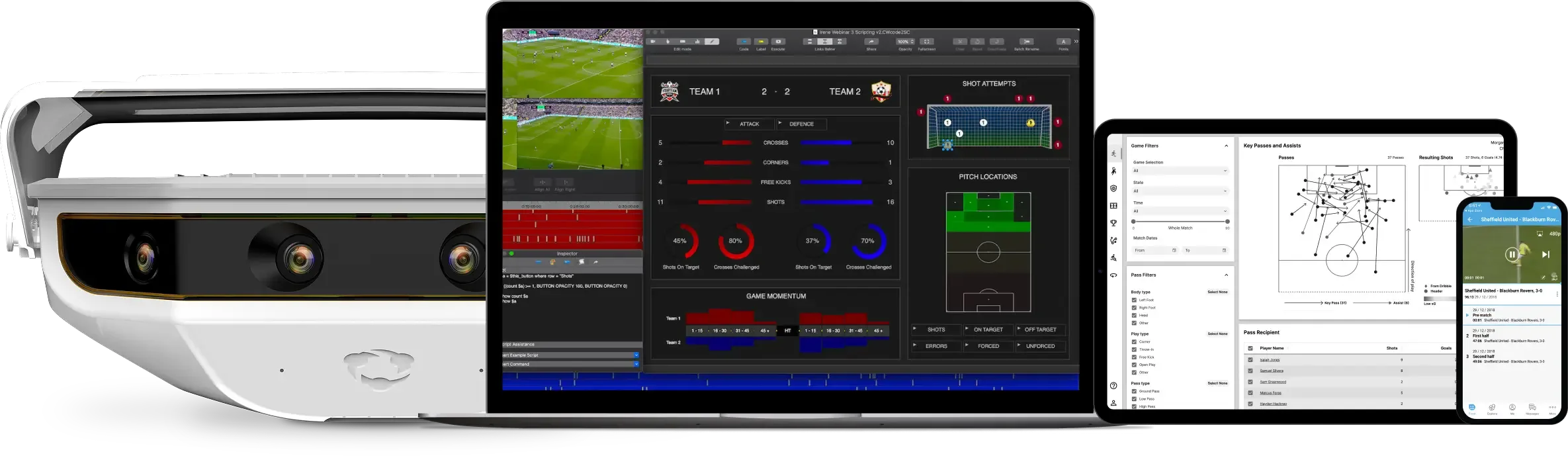Click the Batch Rename icon in laptop toolbar
Screen dimensions: 1568x456
[1026, 41]
